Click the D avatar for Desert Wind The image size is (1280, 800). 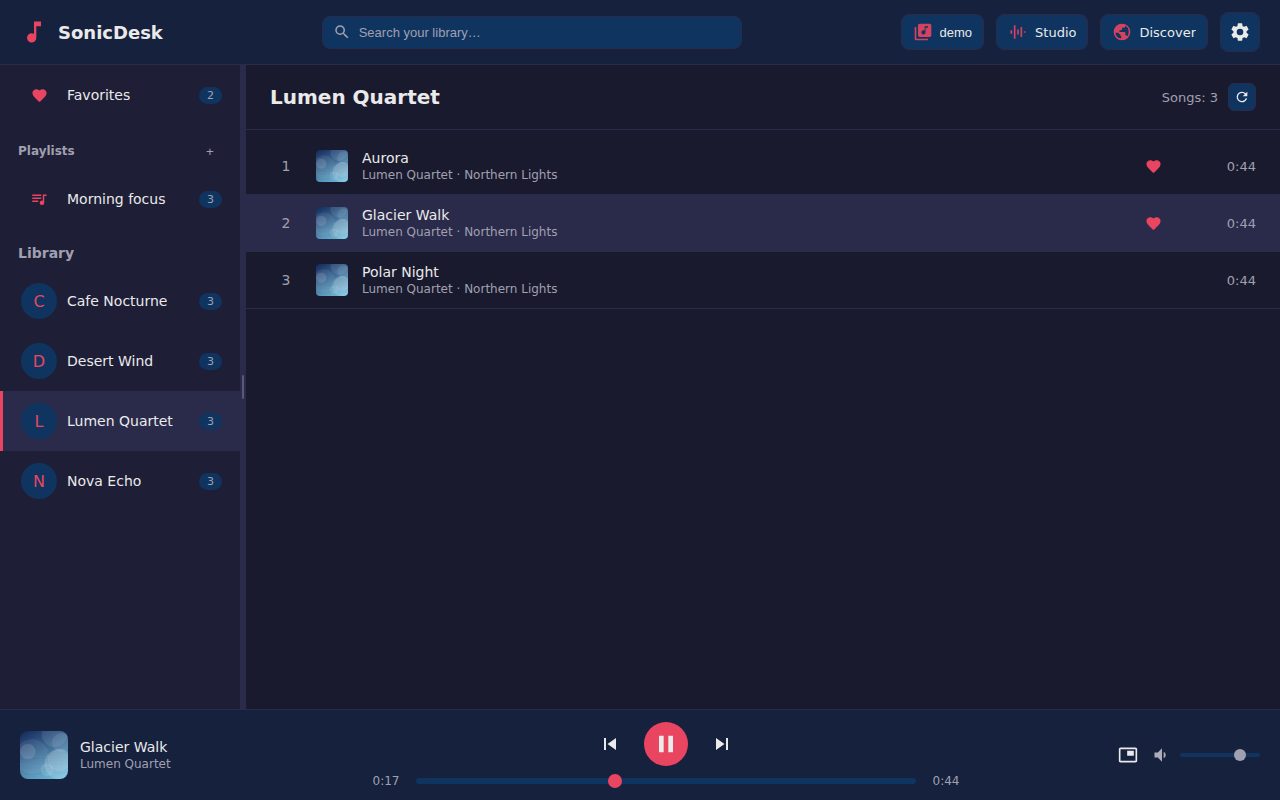(39, 361)
